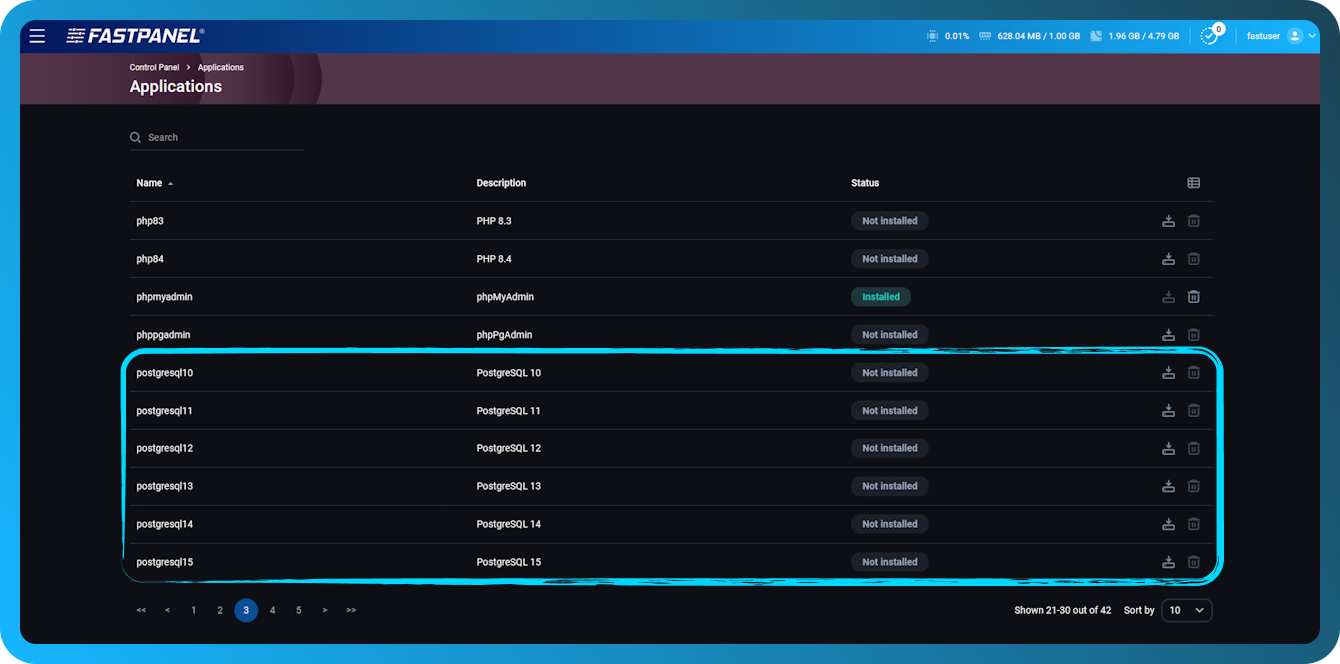The image size is (1340, 664).
Task: Click the last-page pagination arrow
Action: click(x=351, y=610)
